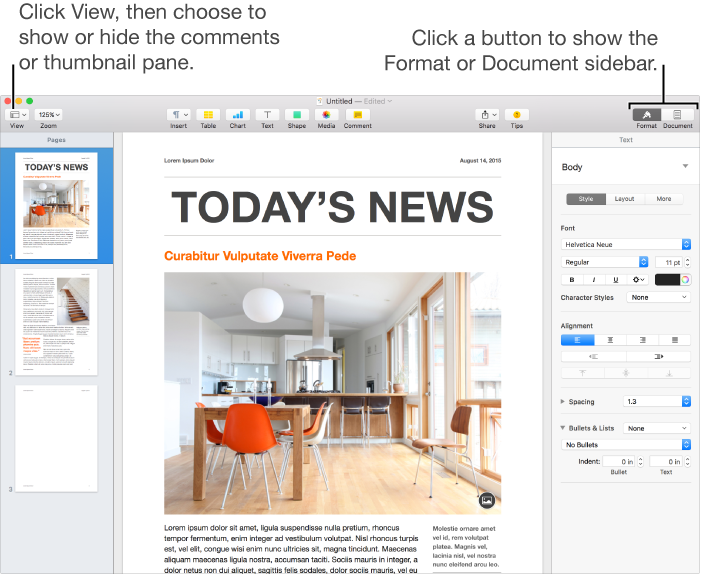Click the kitchen photo in document
The width and height of the screenshot is (702, 576).
(x=333, y=393)
